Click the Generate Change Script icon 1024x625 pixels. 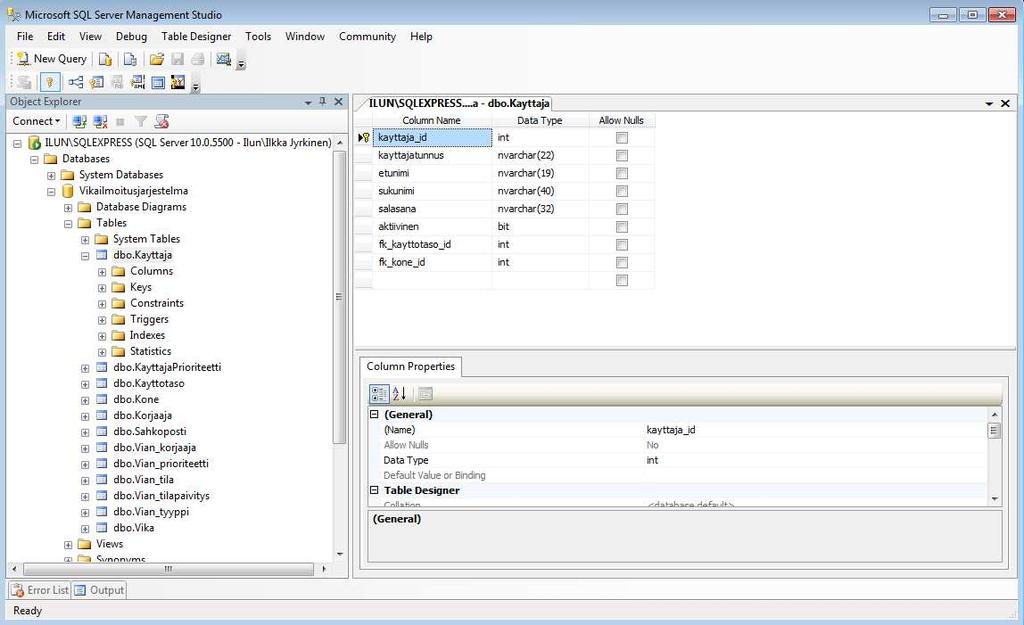pyautogui.click(x=24, y=82)
